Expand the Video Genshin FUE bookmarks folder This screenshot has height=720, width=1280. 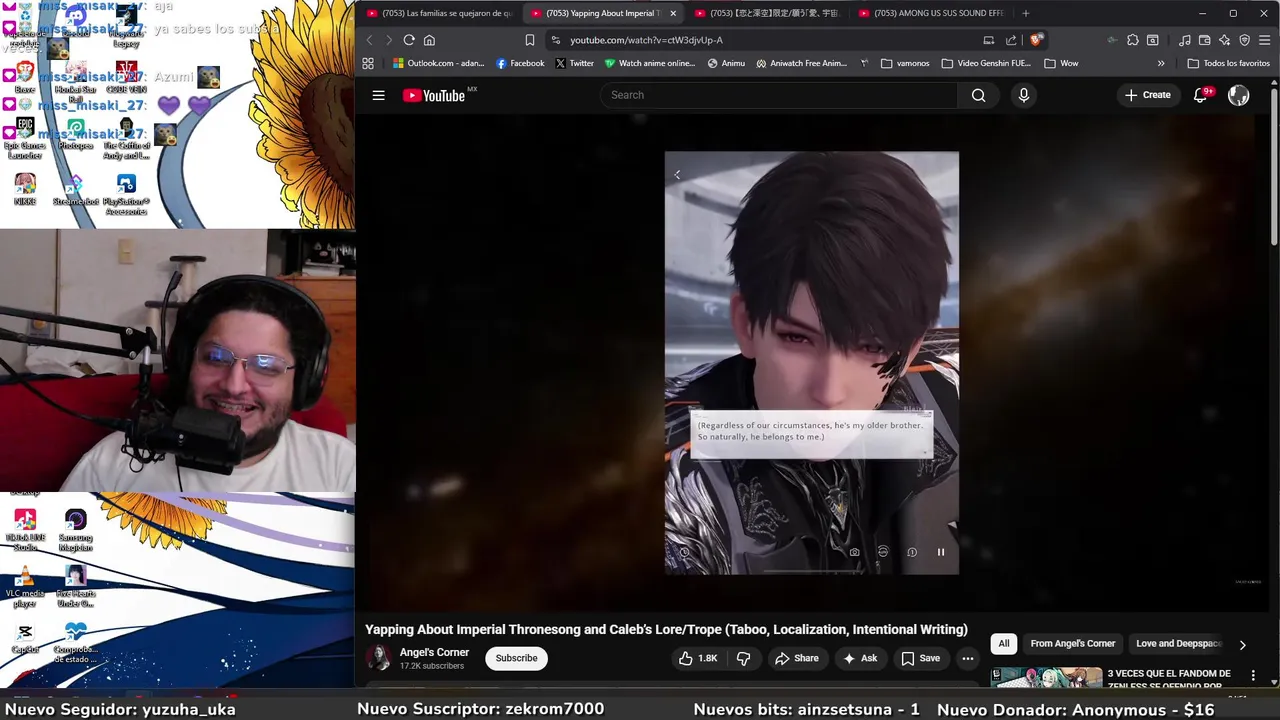pos(986,63)
